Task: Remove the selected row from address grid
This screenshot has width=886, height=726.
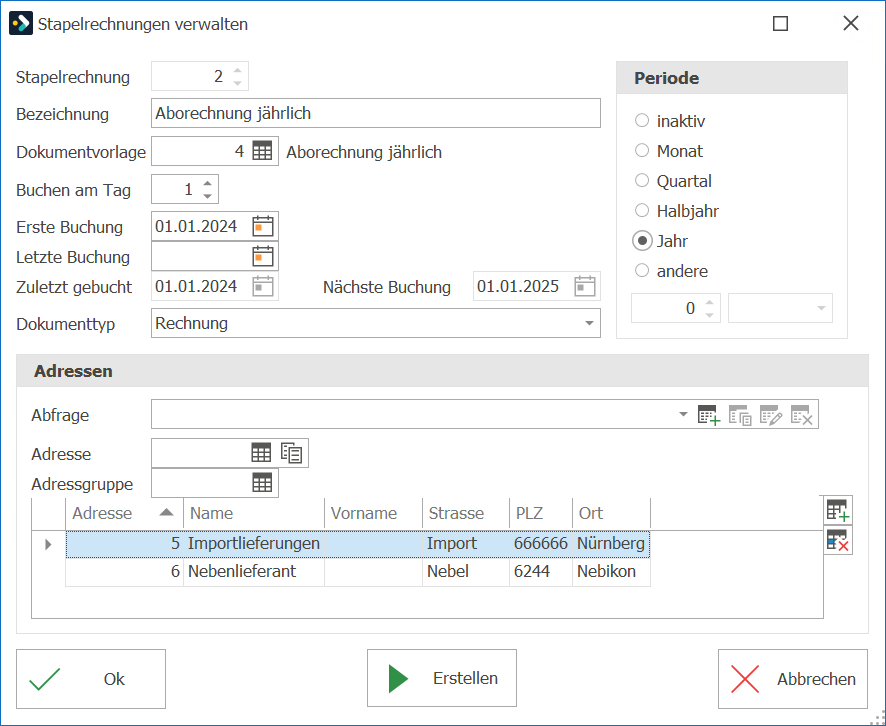Action: point(837,541)
